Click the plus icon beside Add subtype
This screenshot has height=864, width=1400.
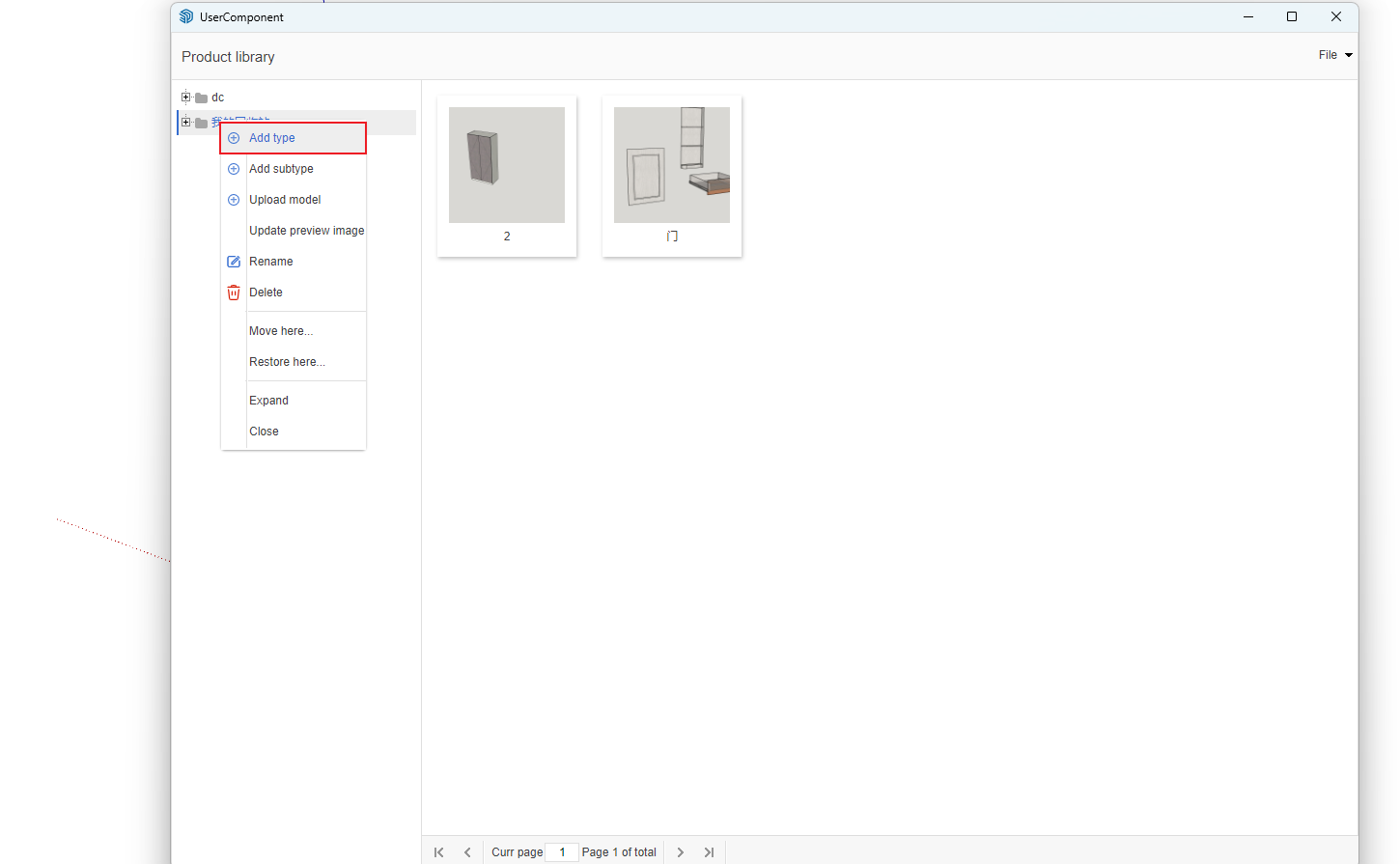click(234, 169)
